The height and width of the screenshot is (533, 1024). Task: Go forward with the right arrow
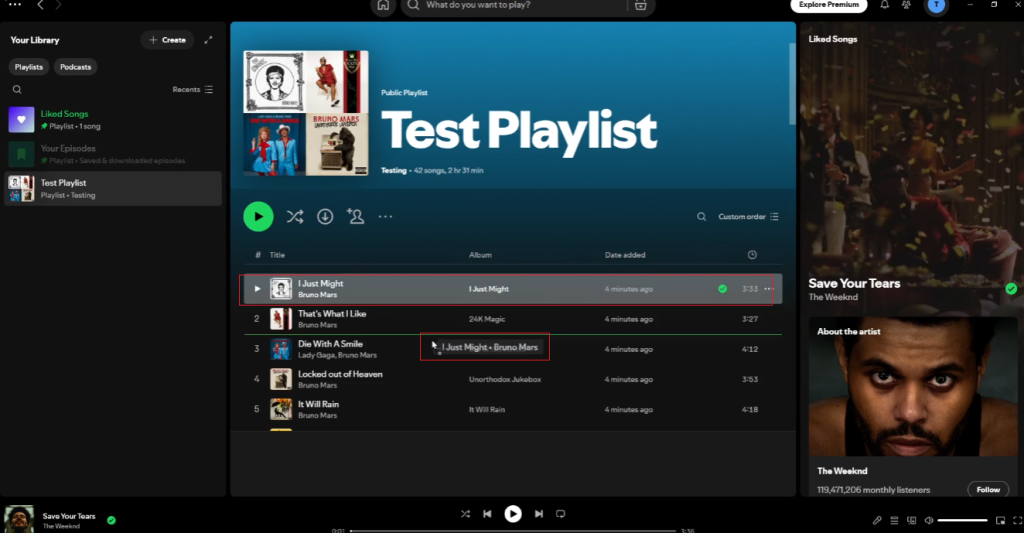[58, 5]
